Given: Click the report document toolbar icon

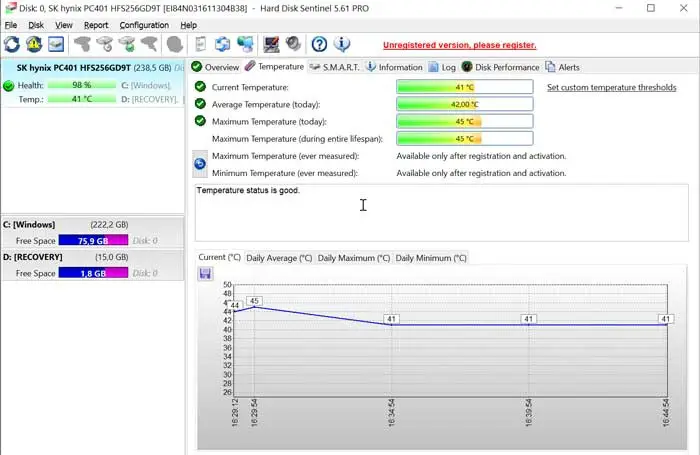Looking at the screenshot, I should coord(201,44).
